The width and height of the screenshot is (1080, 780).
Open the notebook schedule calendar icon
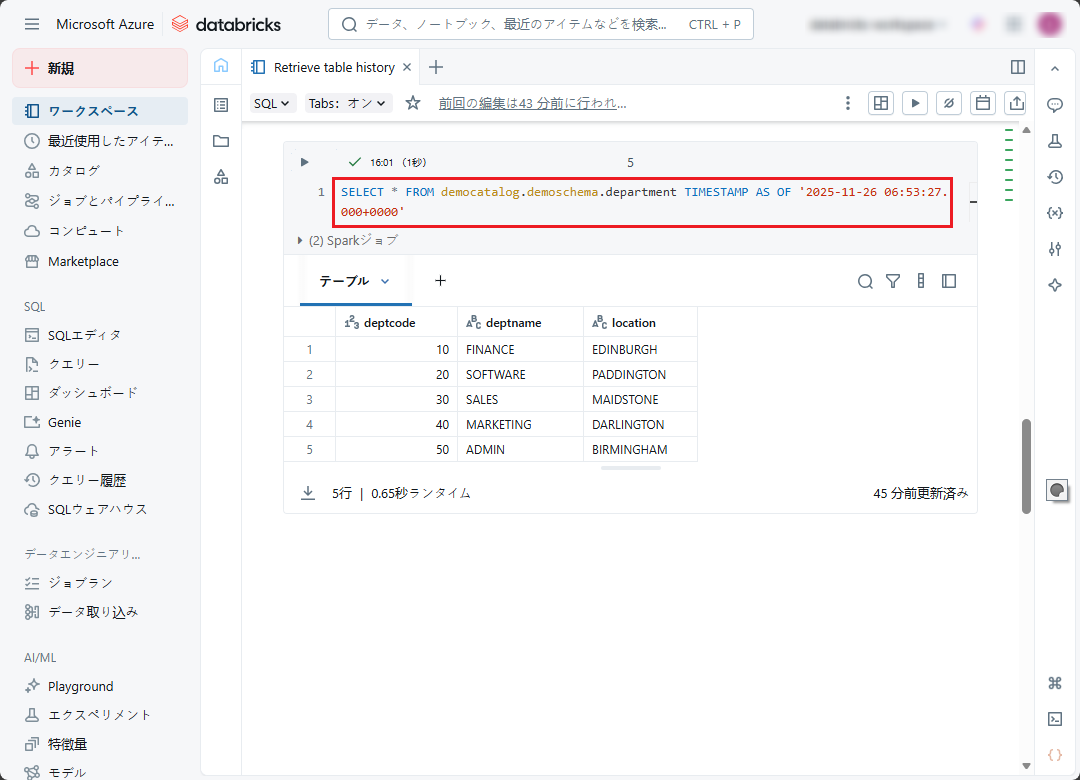point(983,103)
